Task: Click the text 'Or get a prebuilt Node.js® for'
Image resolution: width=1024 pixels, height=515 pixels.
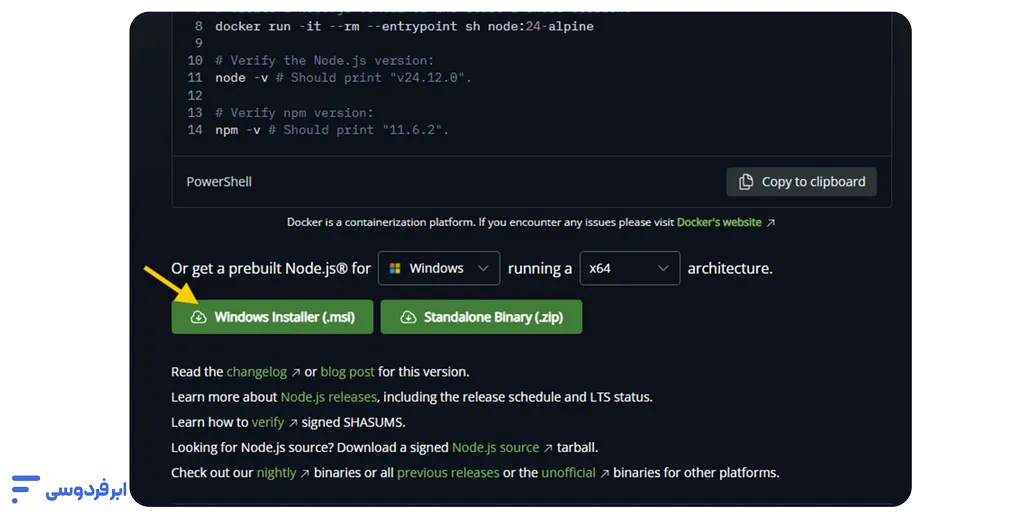Action: point(271,268)
